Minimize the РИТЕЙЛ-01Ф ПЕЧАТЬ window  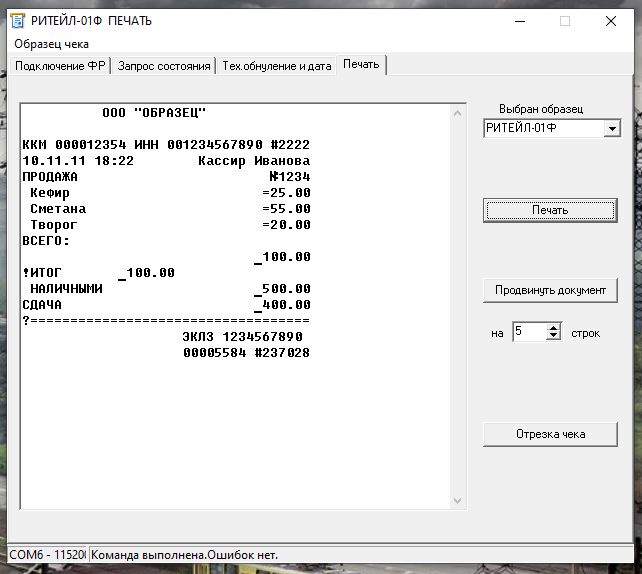[520, 21]
